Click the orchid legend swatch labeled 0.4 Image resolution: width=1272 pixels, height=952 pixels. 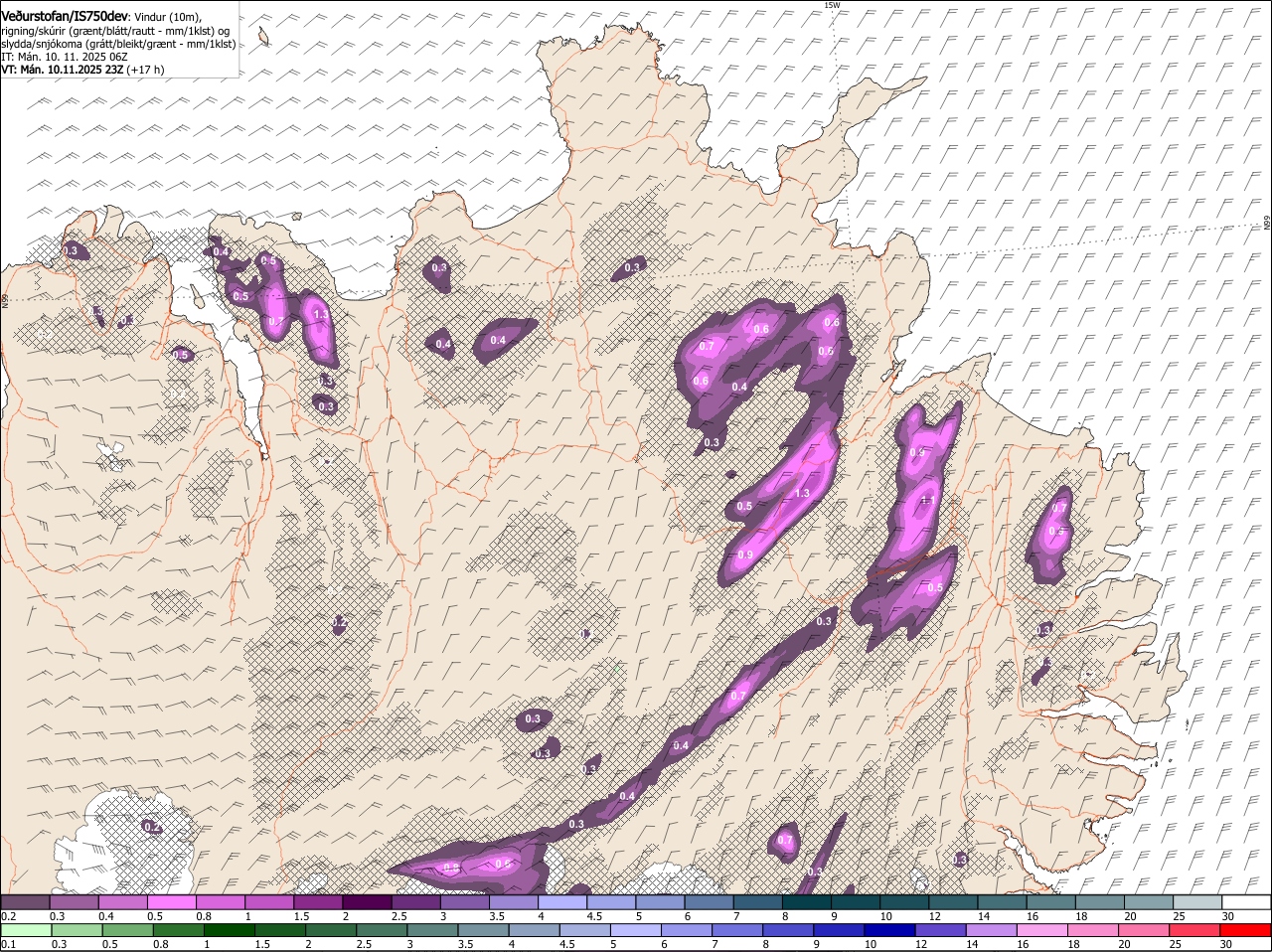coord(123,901)
